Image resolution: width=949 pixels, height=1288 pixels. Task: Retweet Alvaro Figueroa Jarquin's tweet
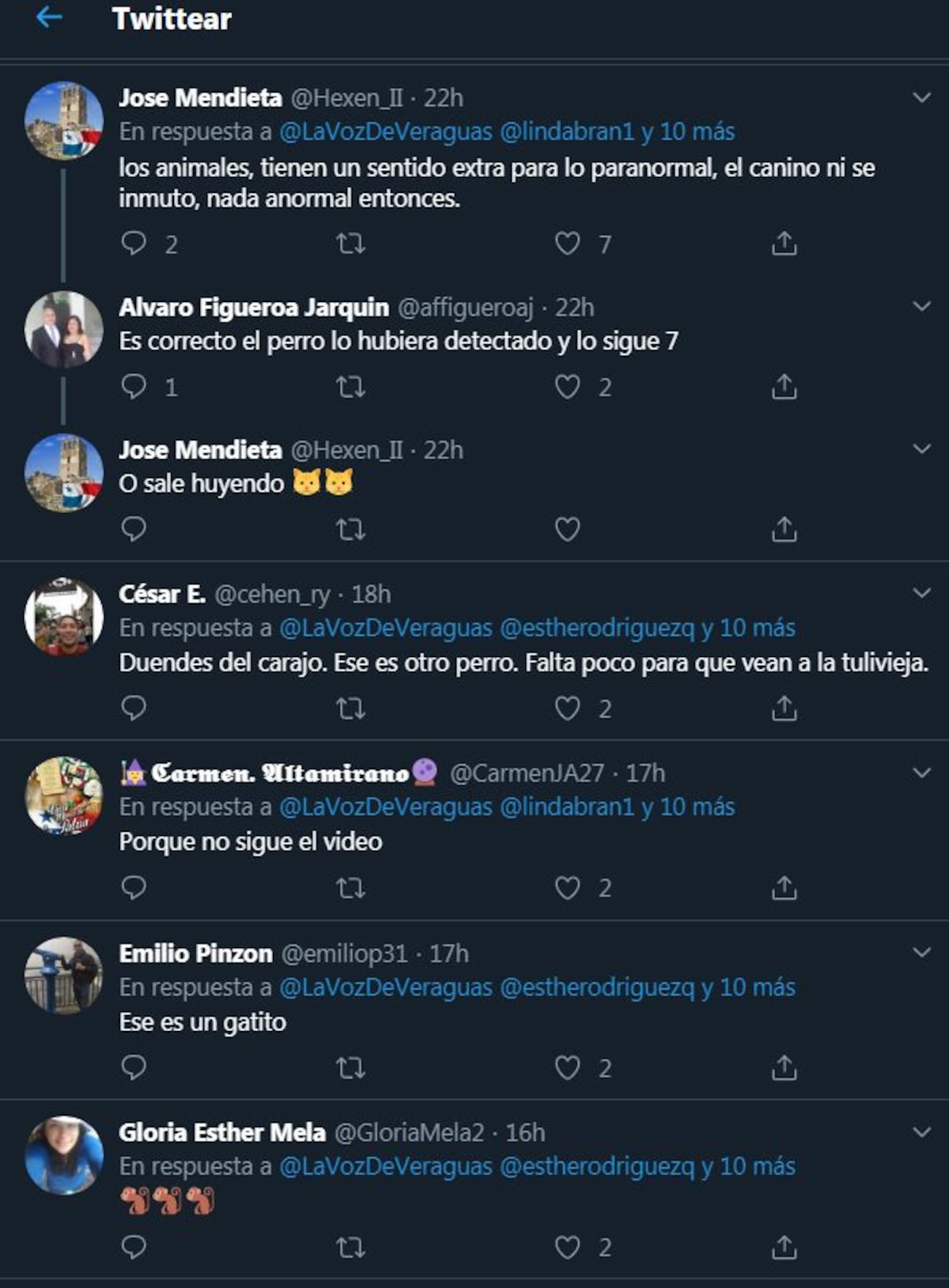coord(350,387)
